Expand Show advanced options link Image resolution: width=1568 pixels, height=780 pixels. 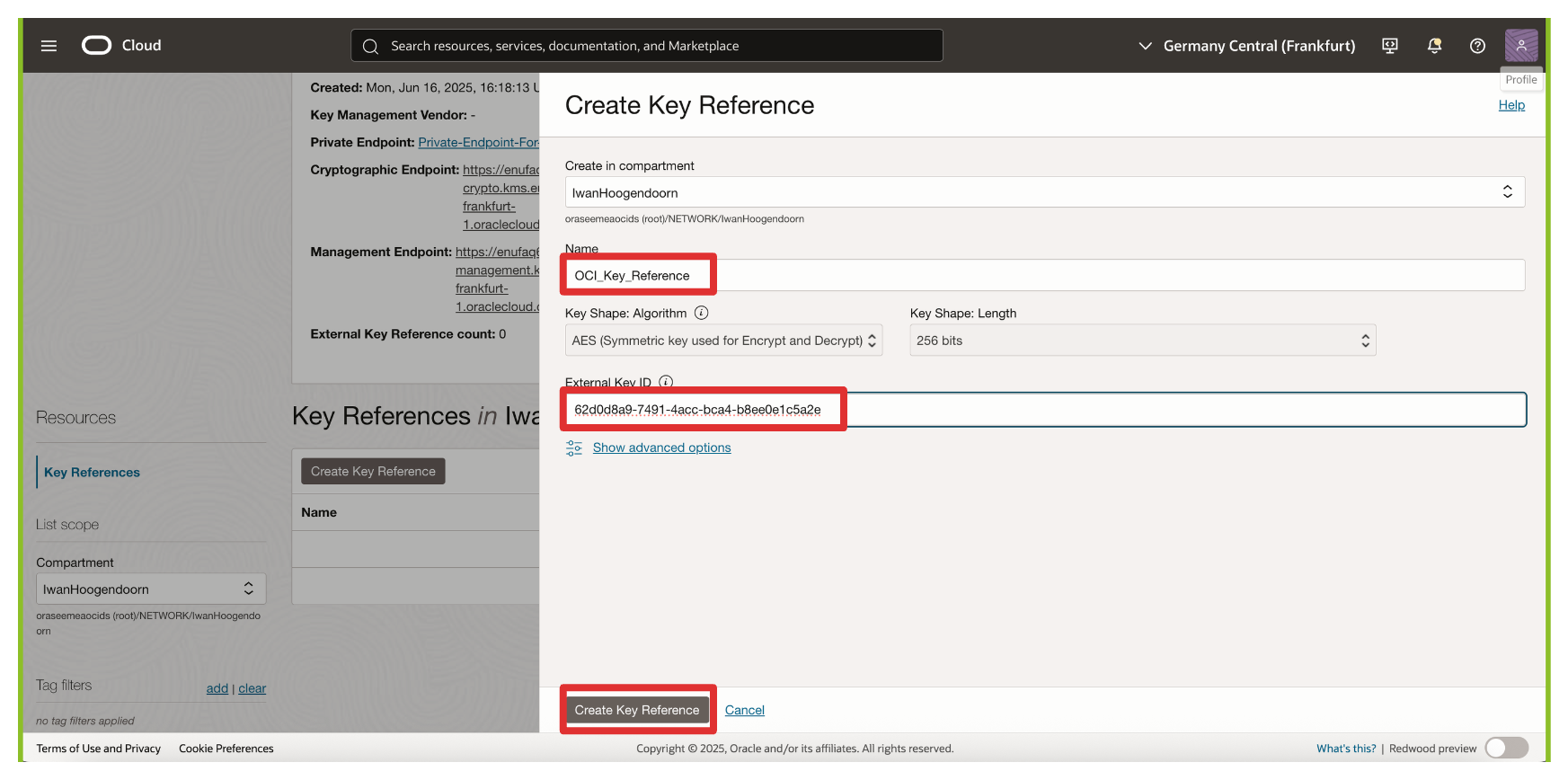click(661, 448)
